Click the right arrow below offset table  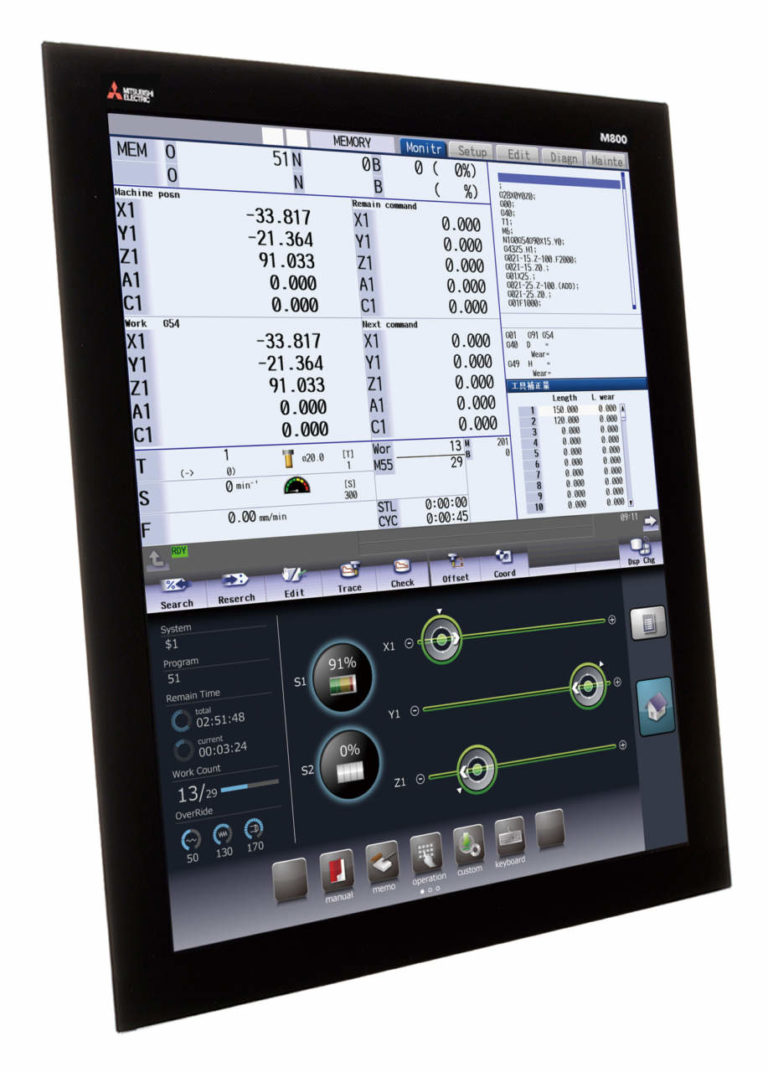[x=650, y=522]
